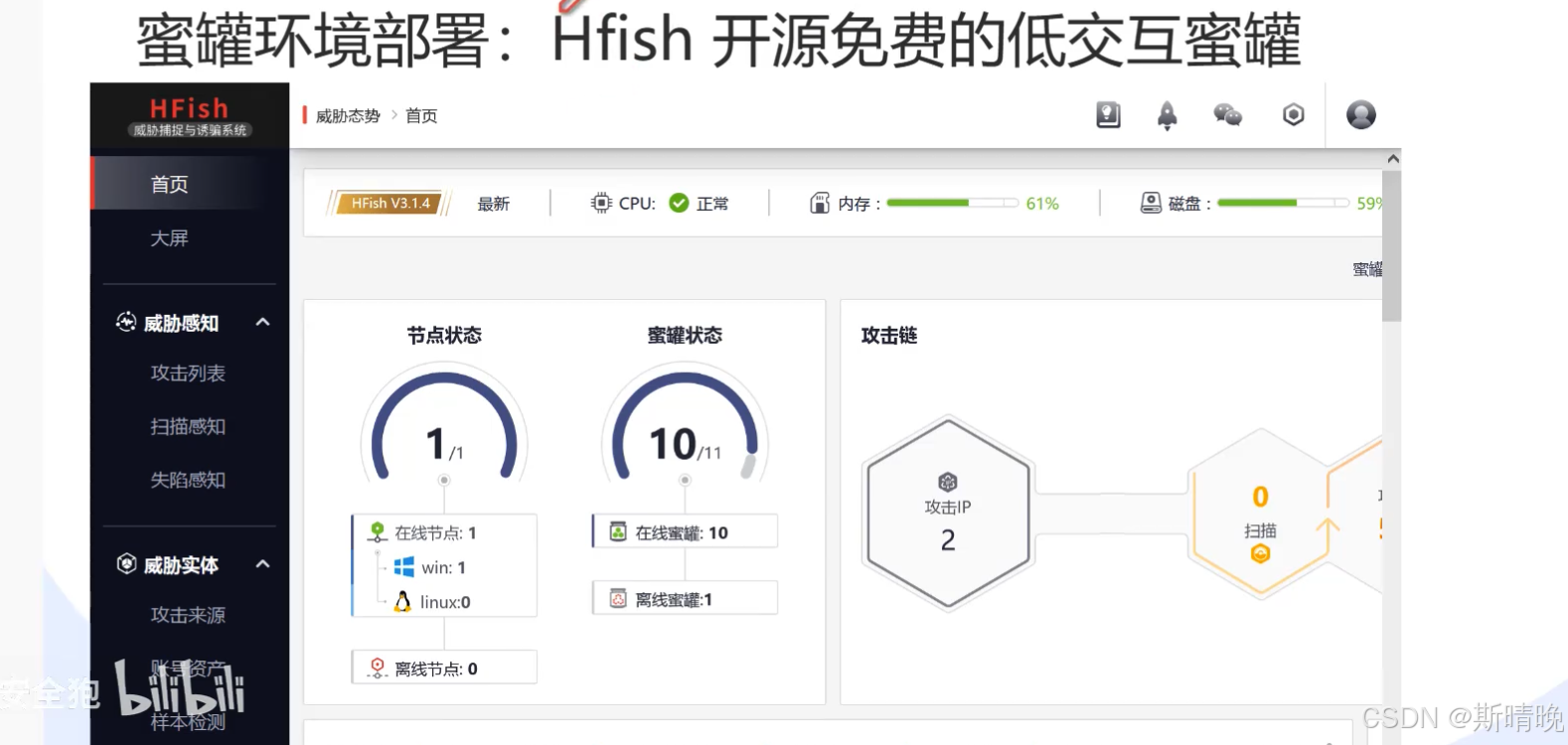Click the 威胁感知 radar icon in sidebar

(x=126, y=322)
